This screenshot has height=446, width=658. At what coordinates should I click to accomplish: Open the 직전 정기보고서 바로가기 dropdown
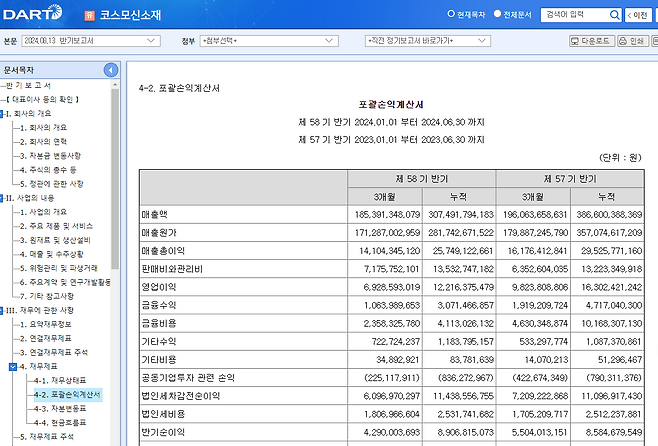pos(428,41)
